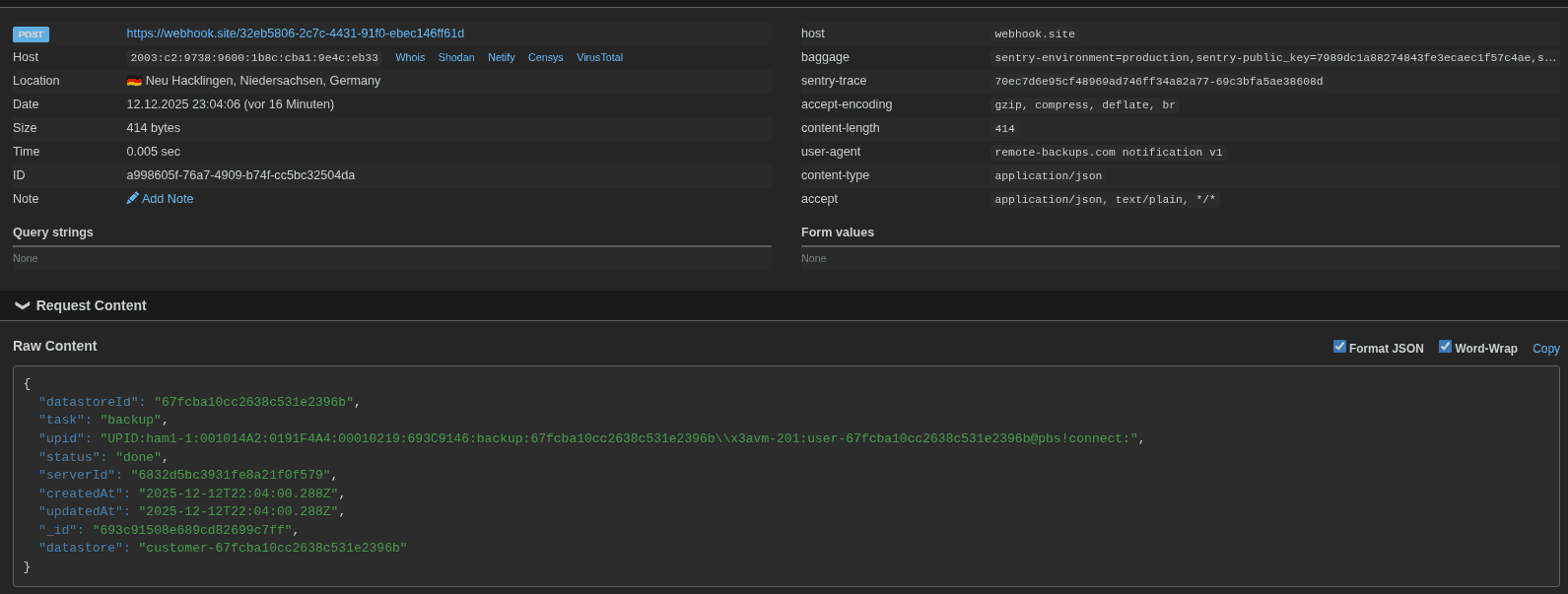Click the blue POST method badge

tap(31, 34)
